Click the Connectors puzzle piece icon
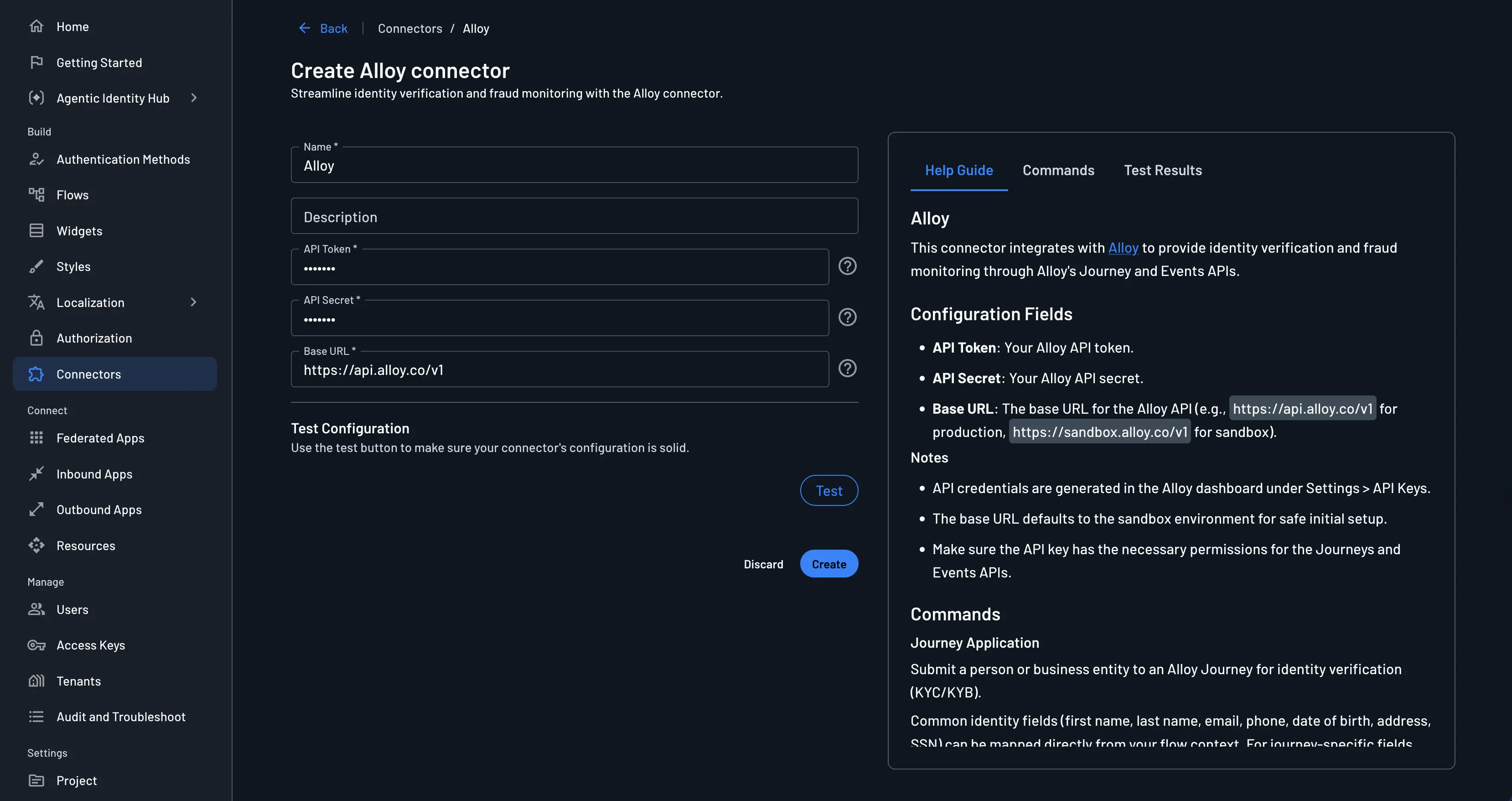Screen dimensions: 1512x801 click(36, 374)
